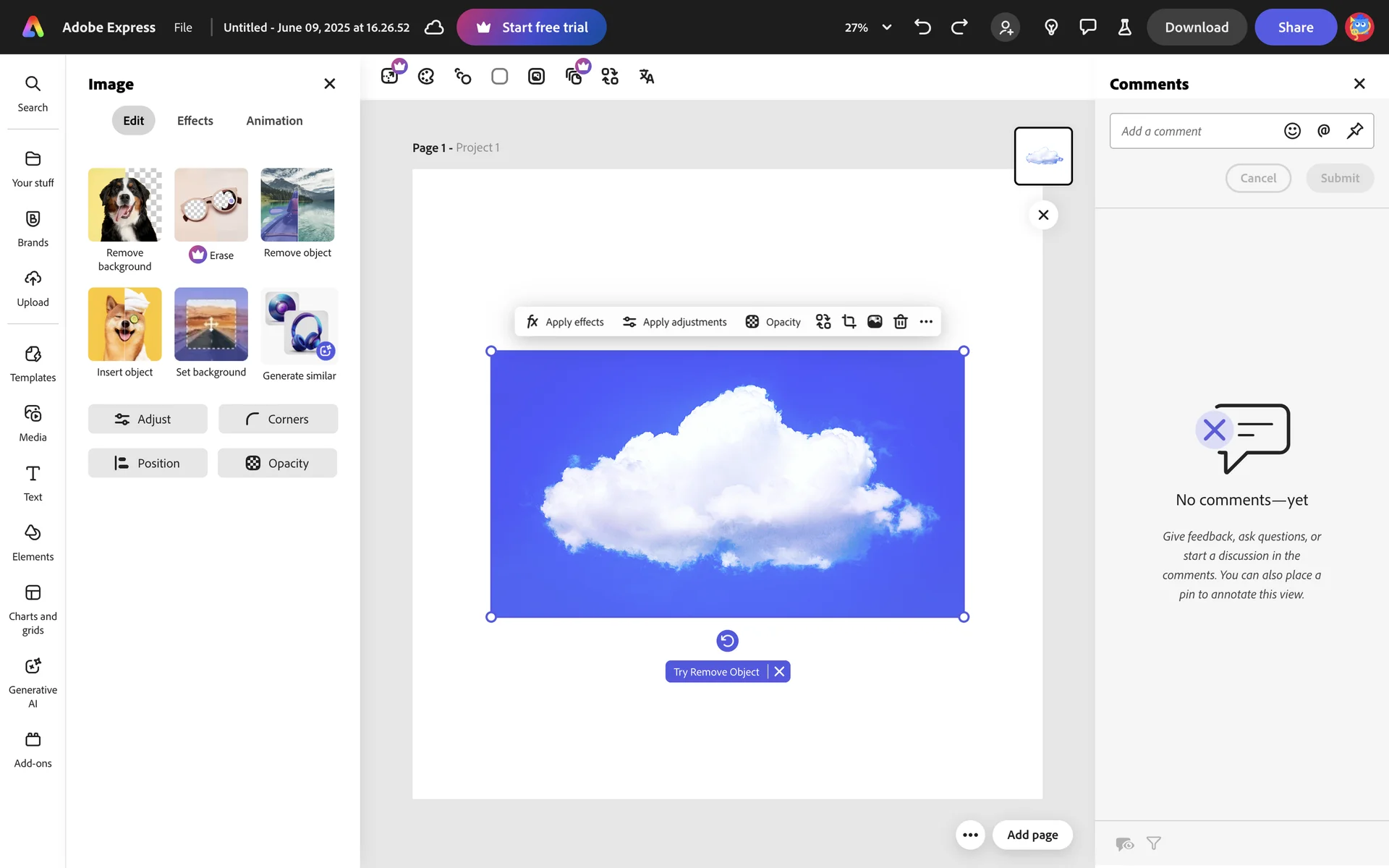
Task: Click the Download button
Action: click(1196, 27)
